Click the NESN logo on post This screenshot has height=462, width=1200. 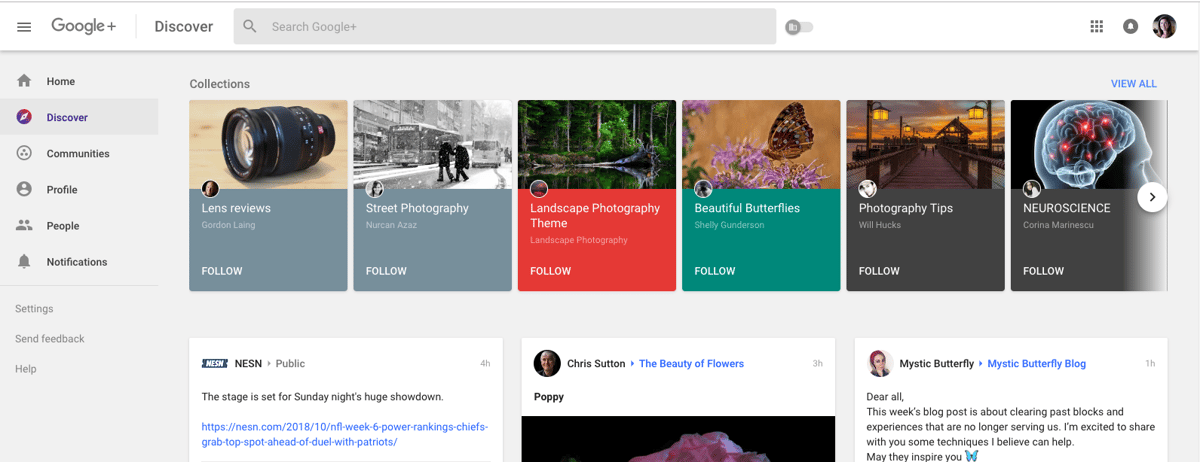pos(214,364)
